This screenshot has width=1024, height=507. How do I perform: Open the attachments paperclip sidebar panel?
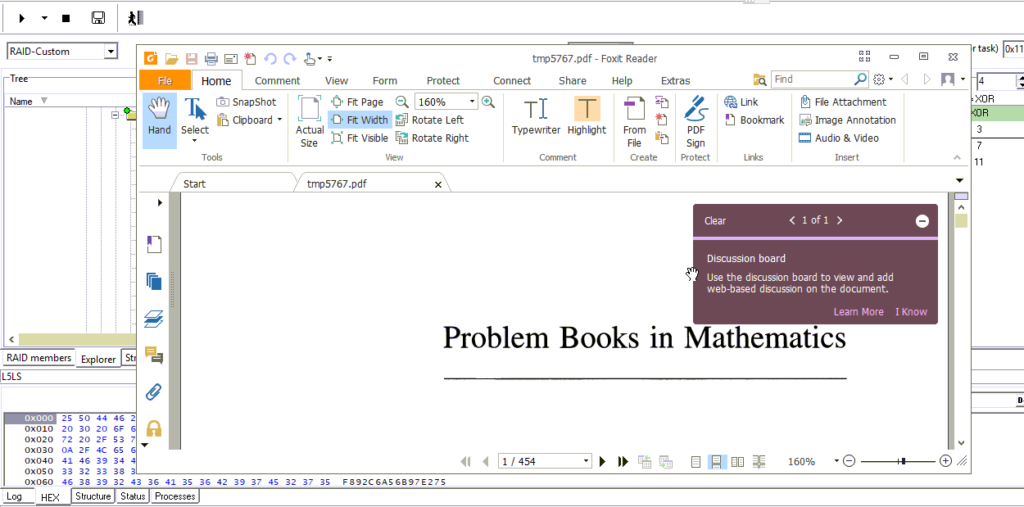[x=153, y=392]
